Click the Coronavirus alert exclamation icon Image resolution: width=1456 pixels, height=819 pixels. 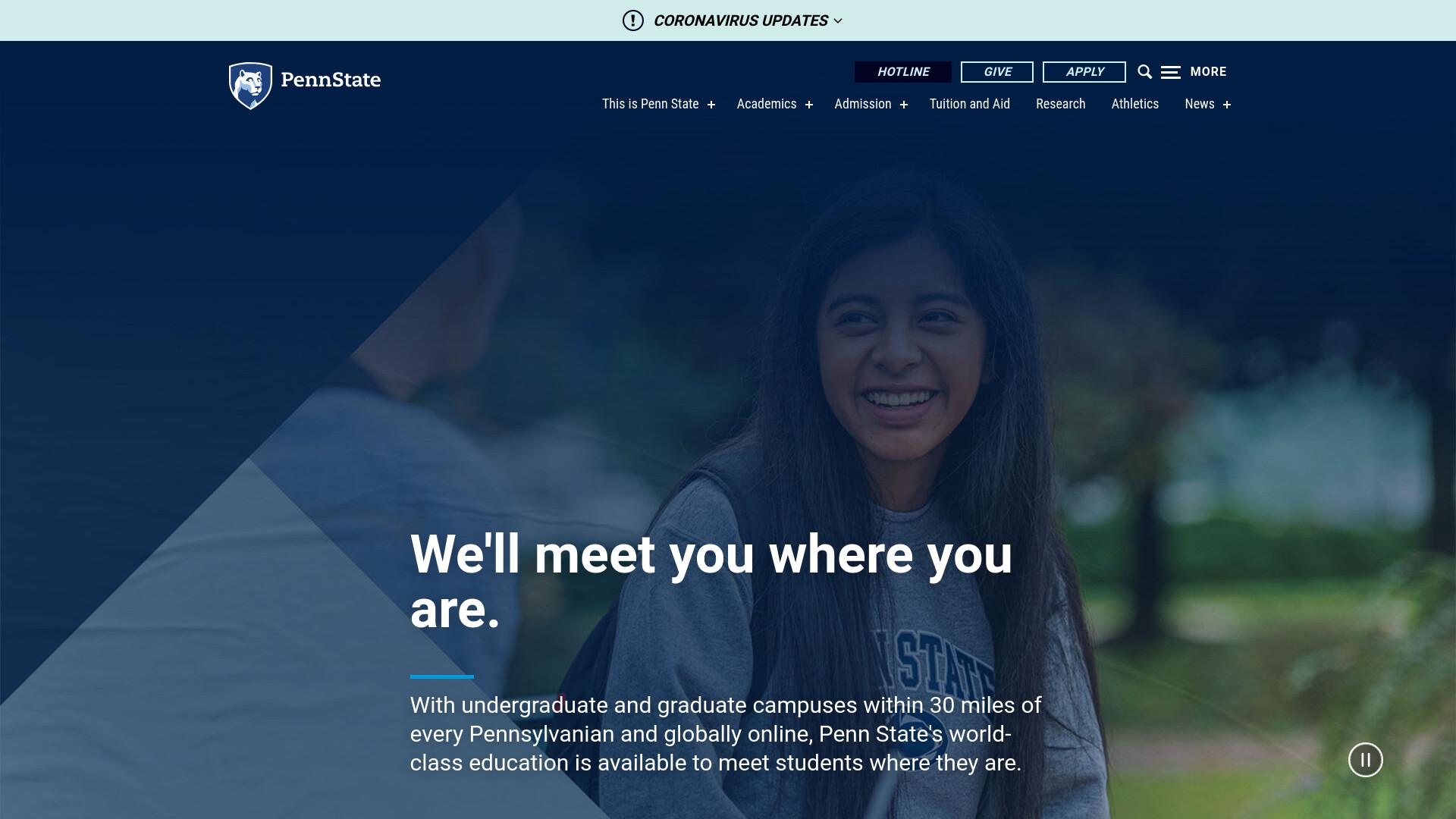633,20
